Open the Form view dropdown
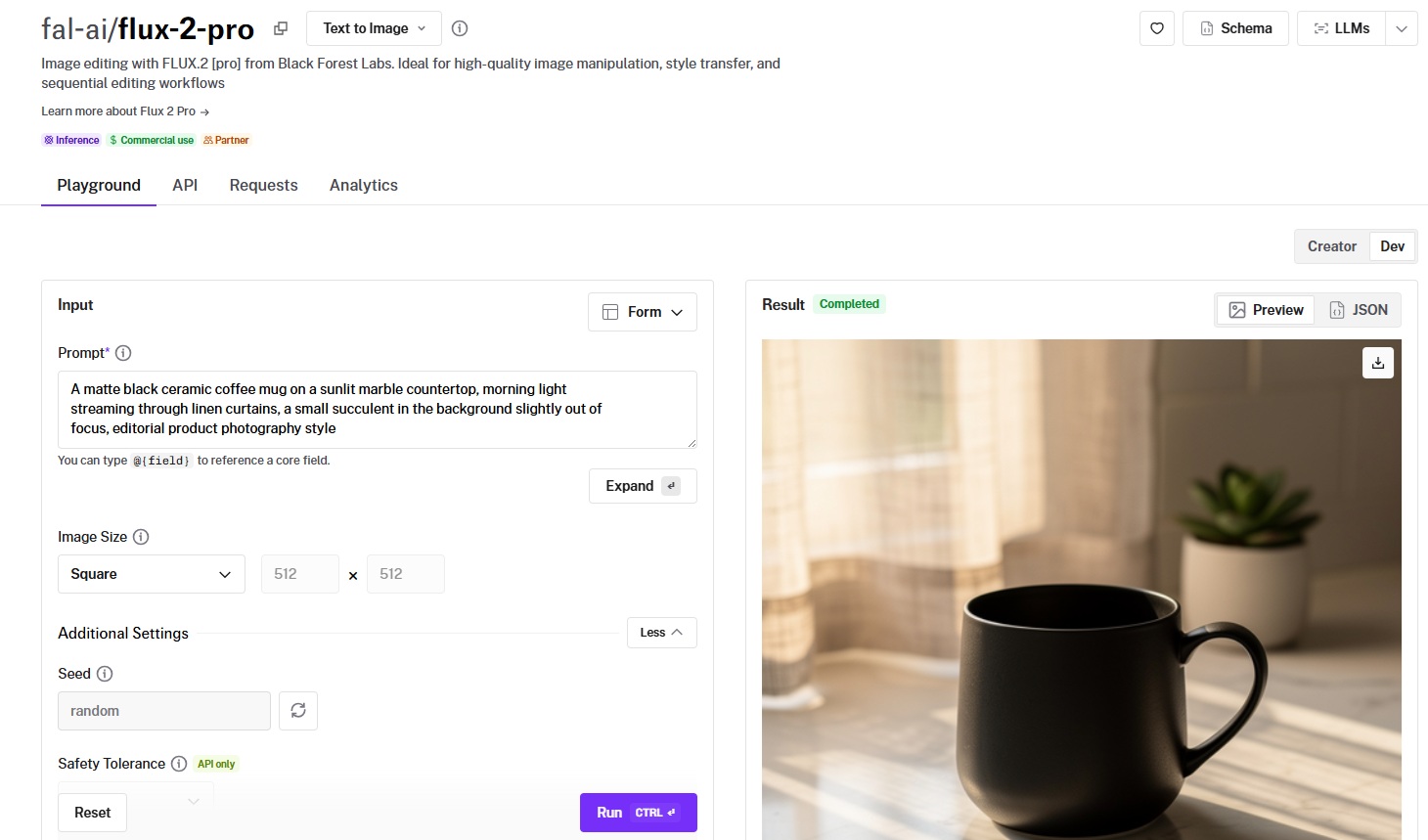This screenshot has height=840, width=1428. 642,312
